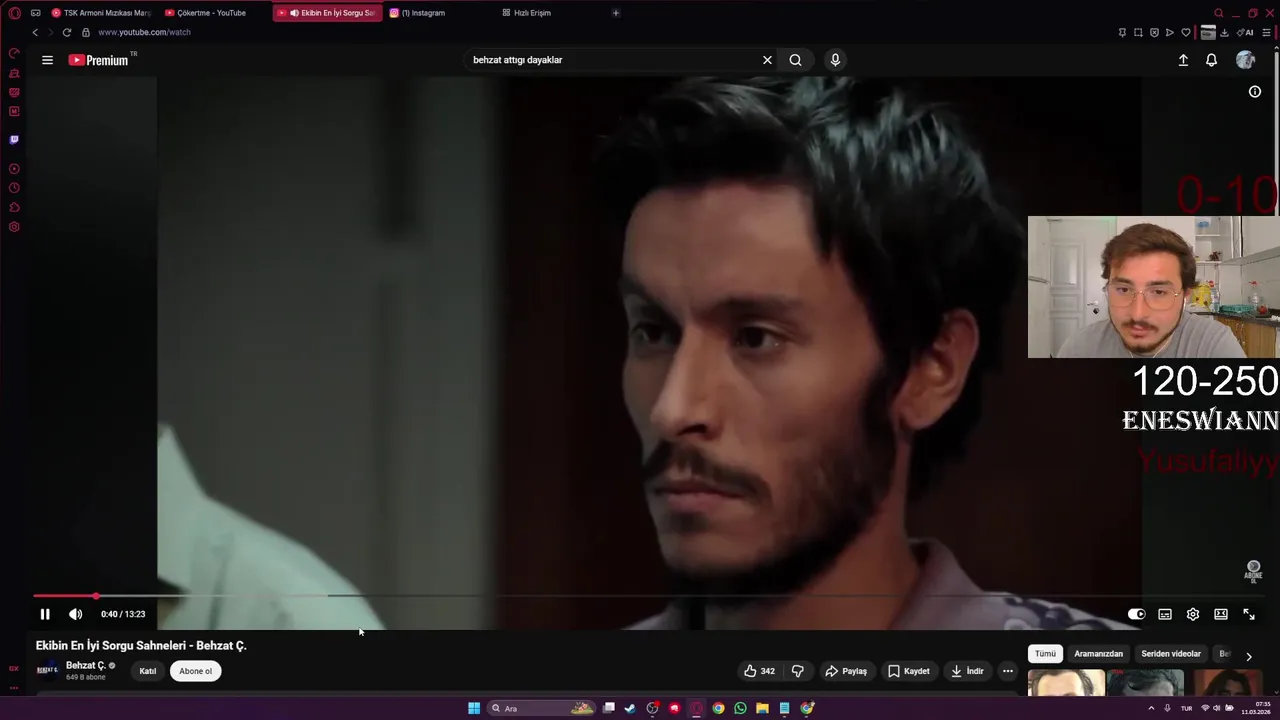Open the Opera menu logo
The height and width of the screenshot is (720, 1280).
pos(14,13)
